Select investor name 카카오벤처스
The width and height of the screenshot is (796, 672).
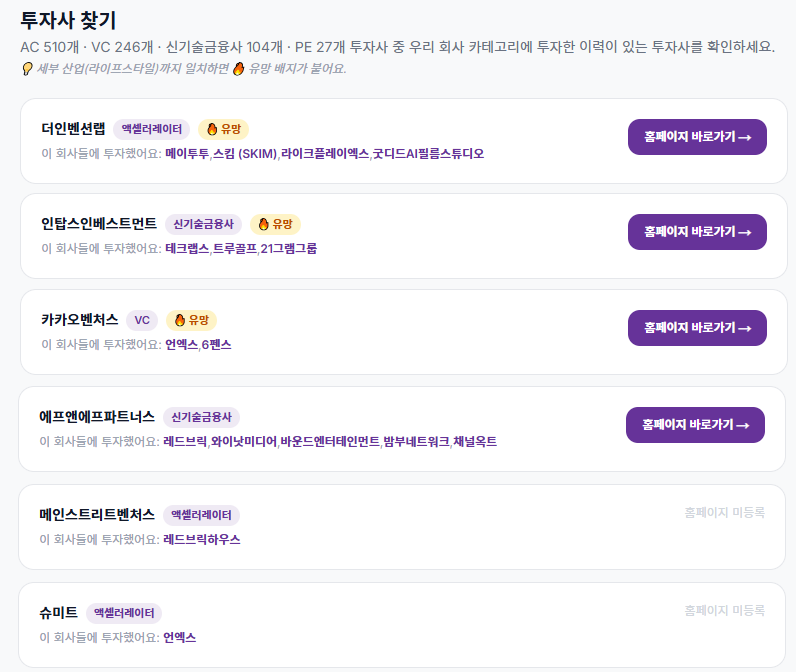pos(80,320)
